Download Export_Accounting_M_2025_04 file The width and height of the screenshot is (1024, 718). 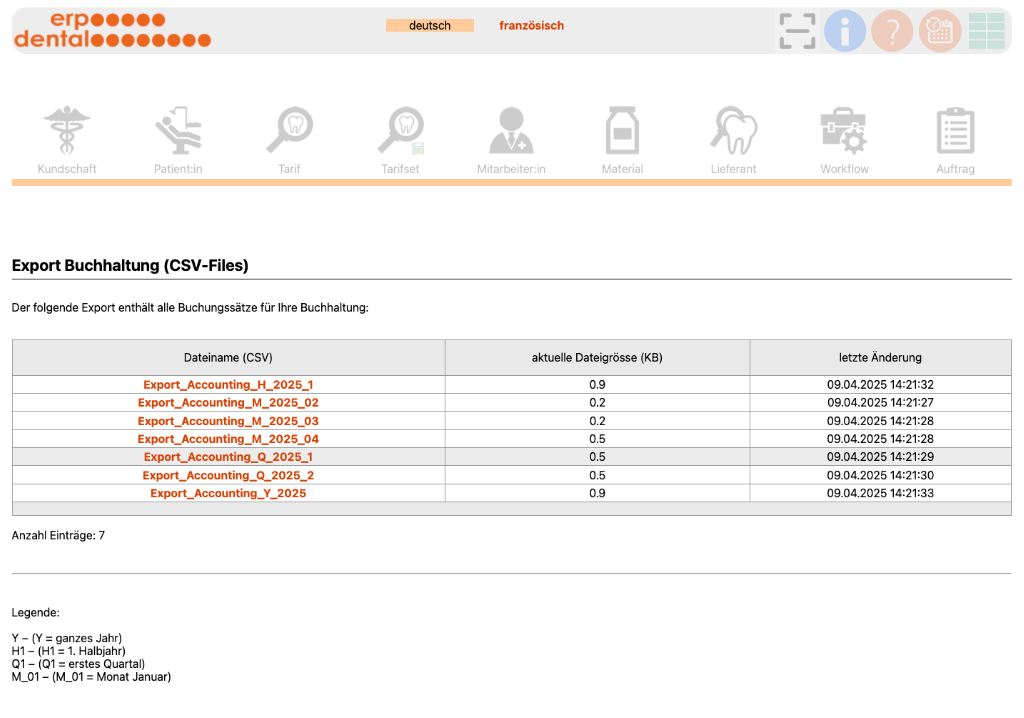coord(228,439)
